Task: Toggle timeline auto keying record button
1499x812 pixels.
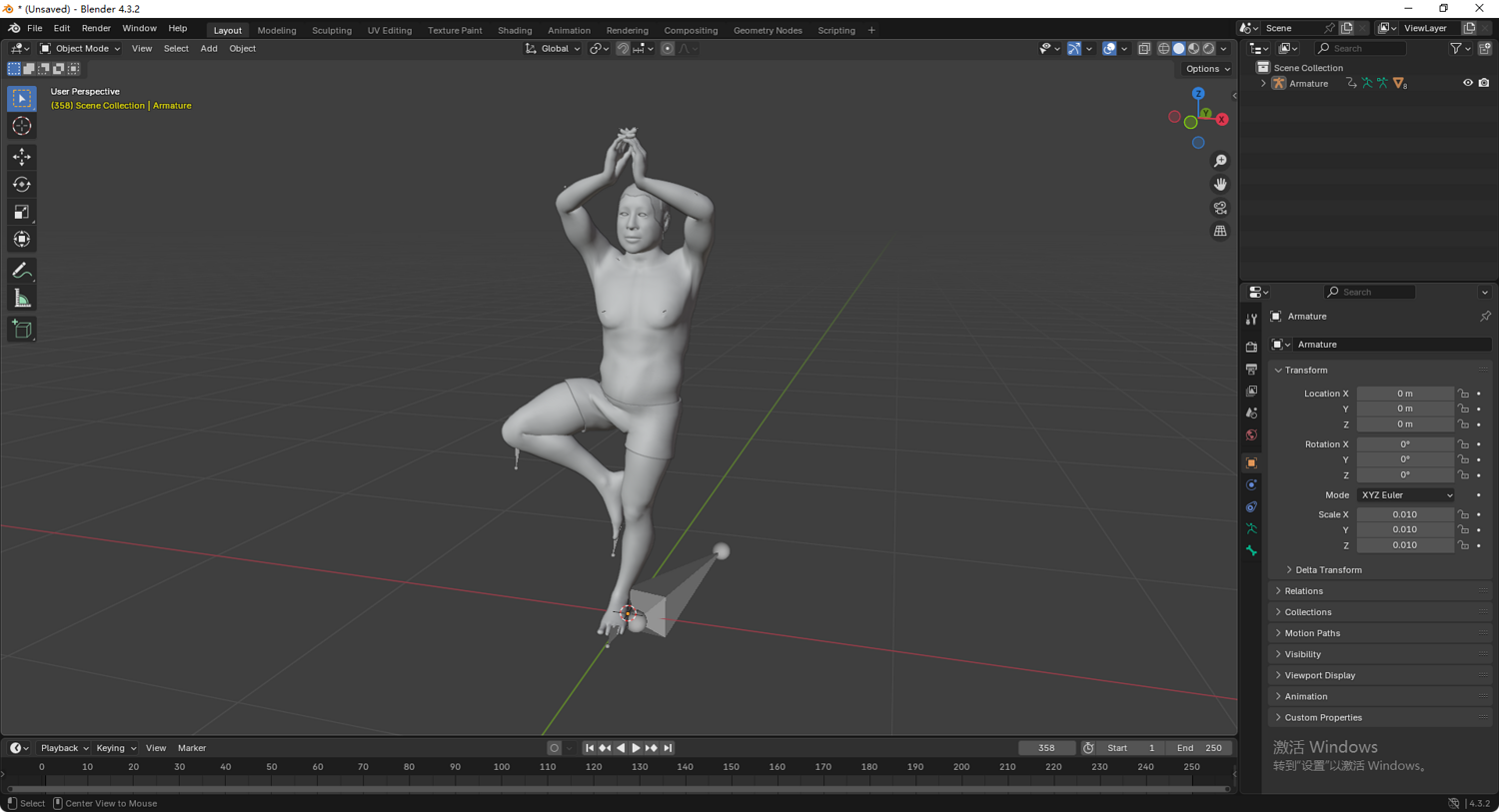Action: point(555,748)
